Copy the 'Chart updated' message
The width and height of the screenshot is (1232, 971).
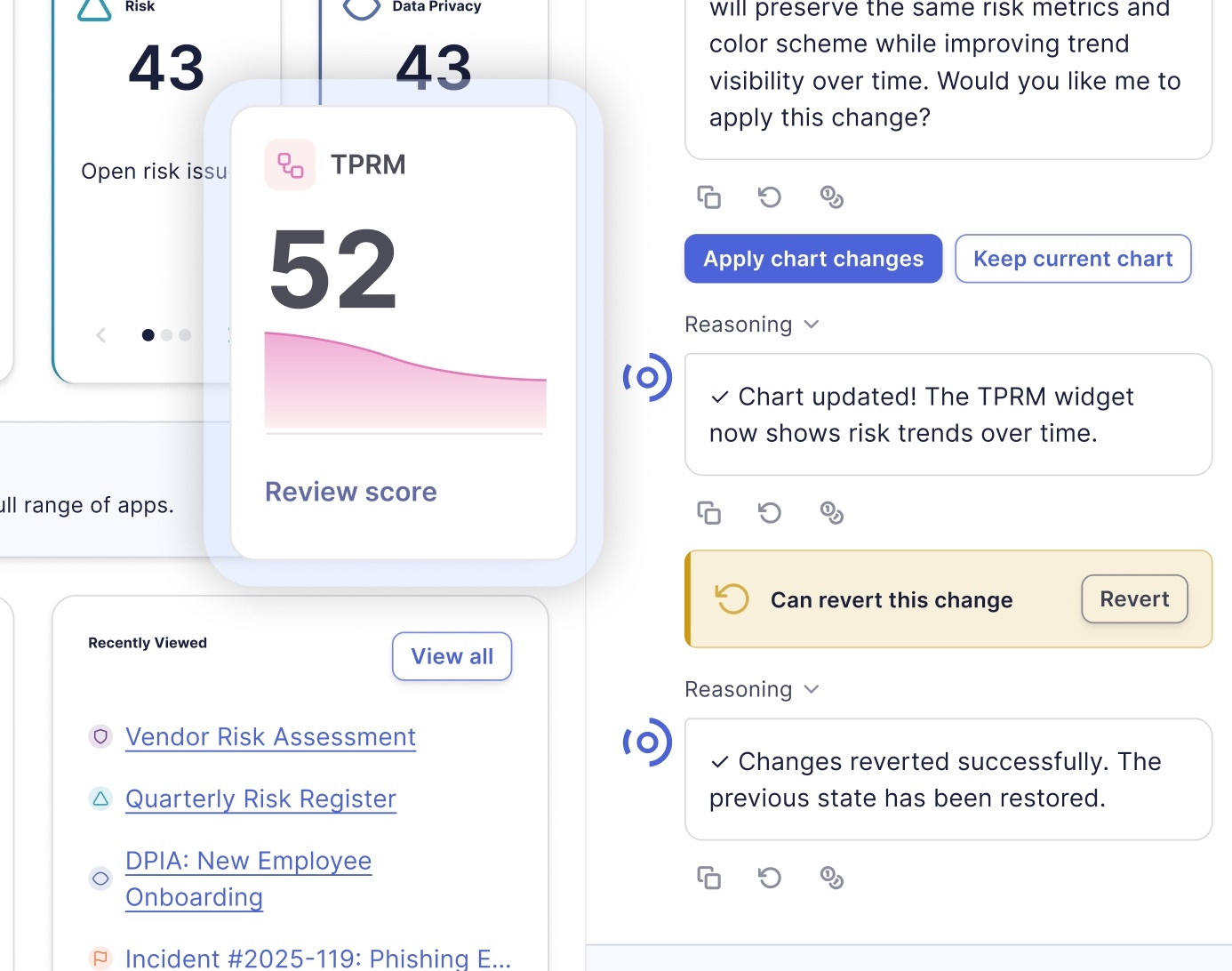coord(708,513)
